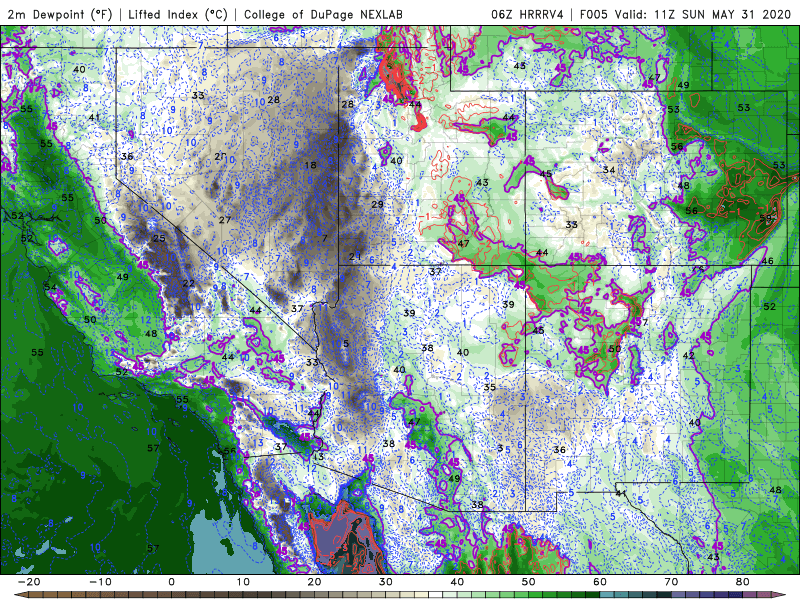
Task: Click the "2m Dewpoint (°F)" title text
Action: coord(60,14)
